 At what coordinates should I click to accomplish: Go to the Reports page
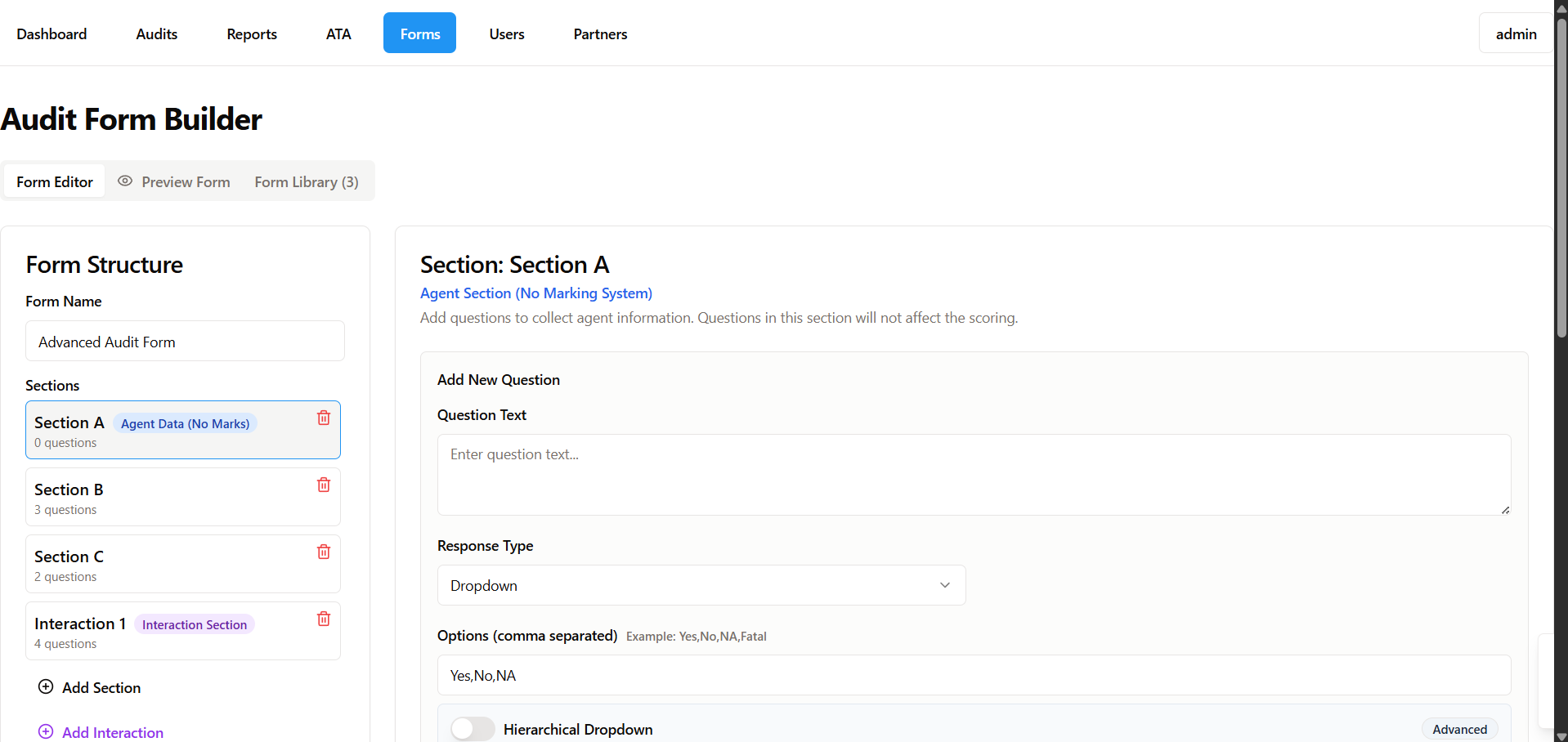[251, 34]
